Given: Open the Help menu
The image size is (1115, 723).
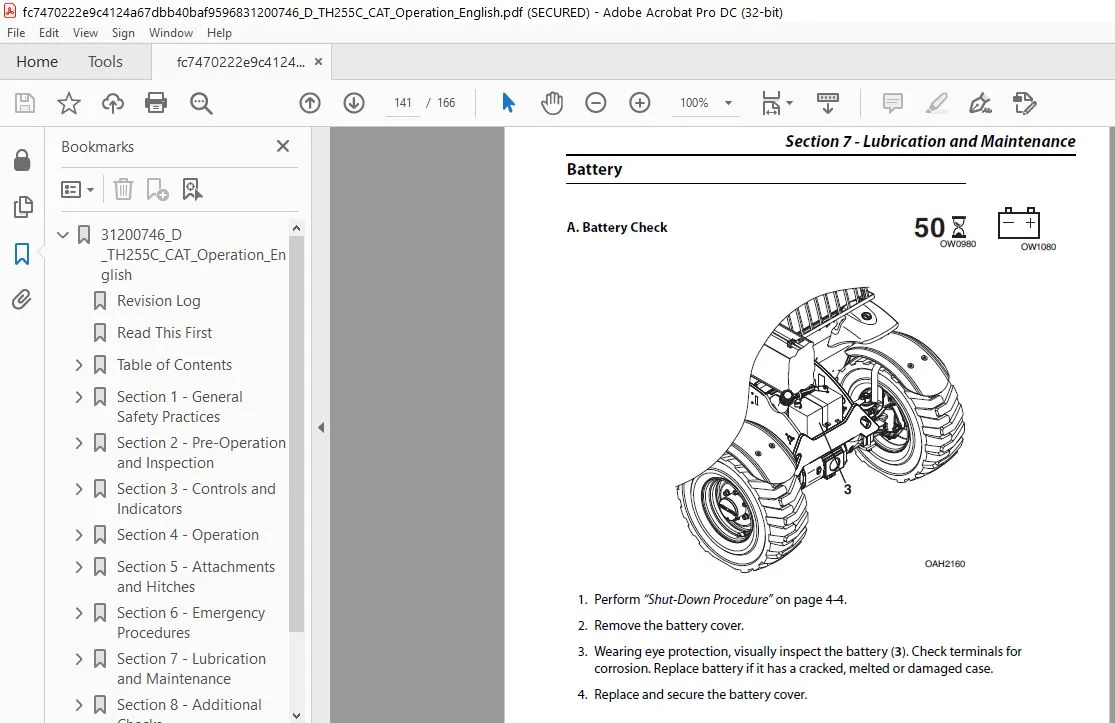Looking at the screenshot, I should [219, 33].
